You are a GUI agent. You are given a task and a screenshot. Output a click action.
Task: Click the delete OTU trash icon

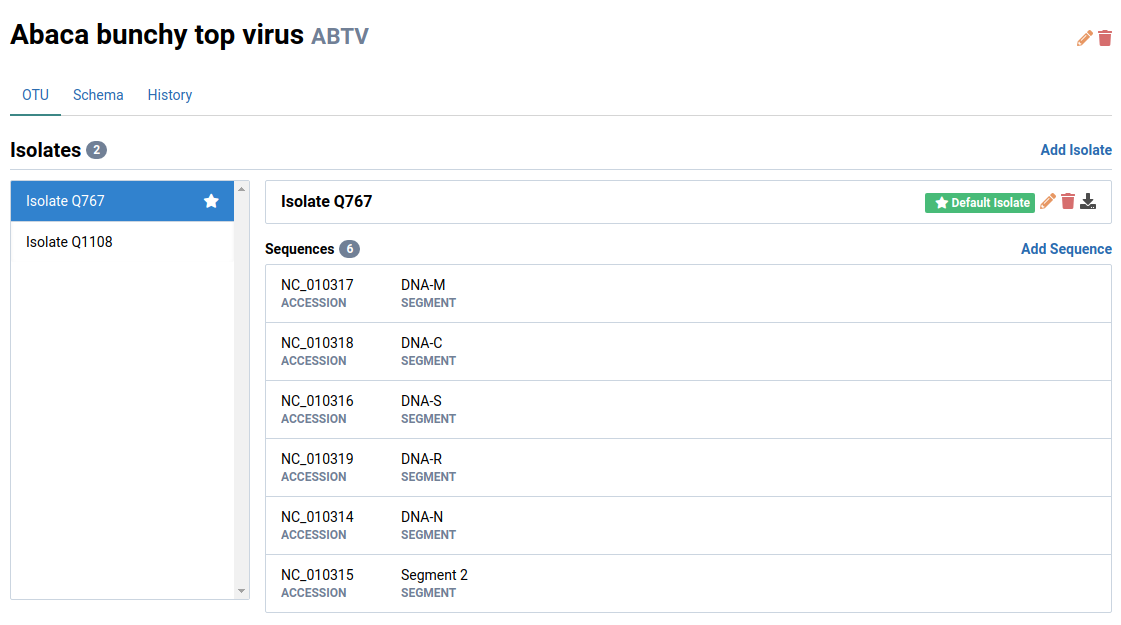click(1105, 38)
